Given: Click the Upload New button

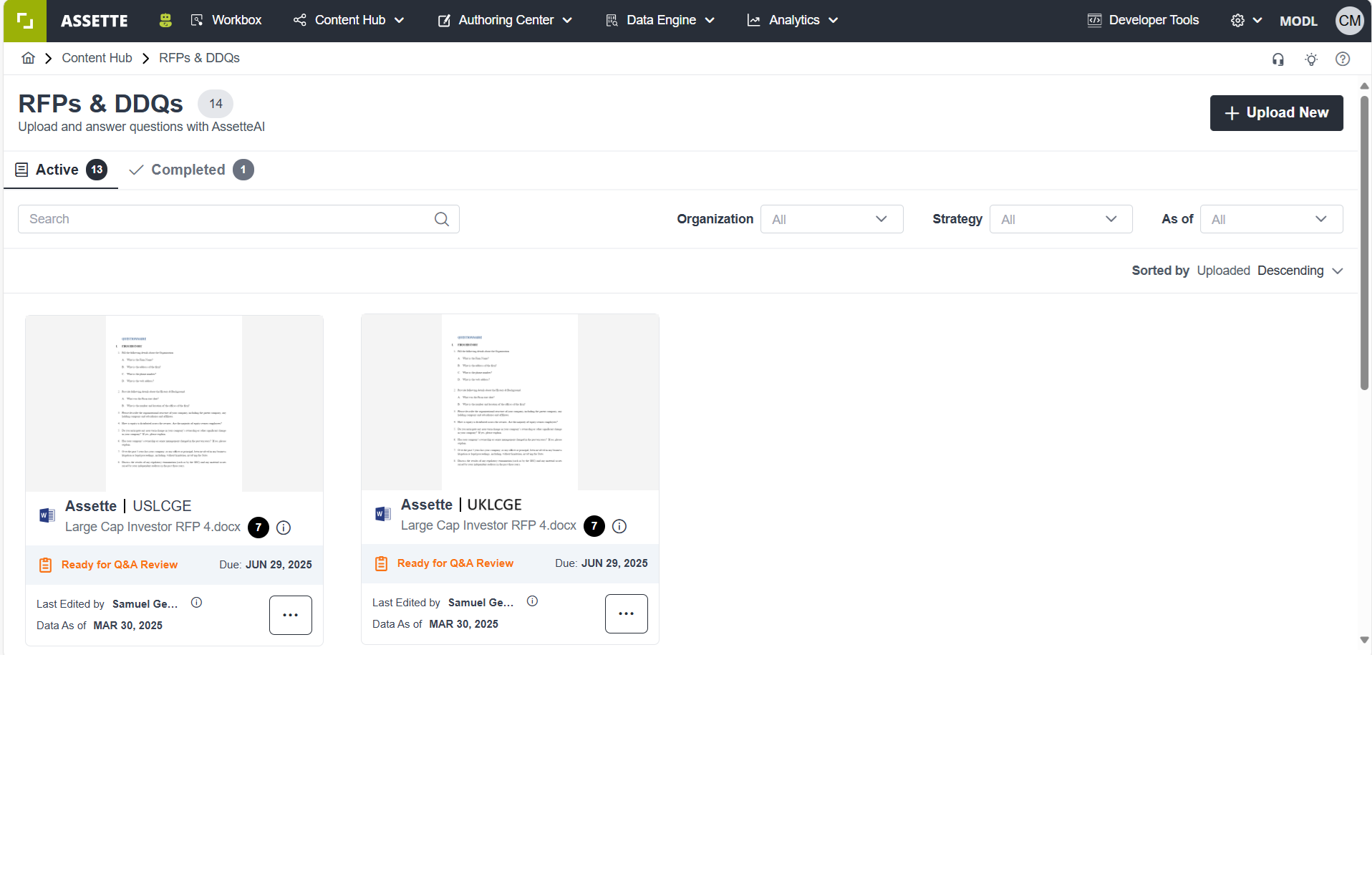Looking at the screenshot, I should [x=1276, y=113].
